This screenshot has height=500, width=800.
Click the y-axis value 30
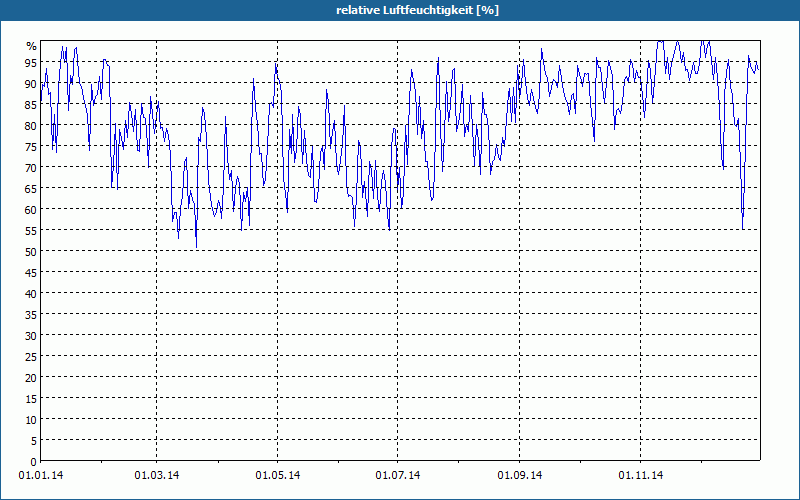(31, 336)
